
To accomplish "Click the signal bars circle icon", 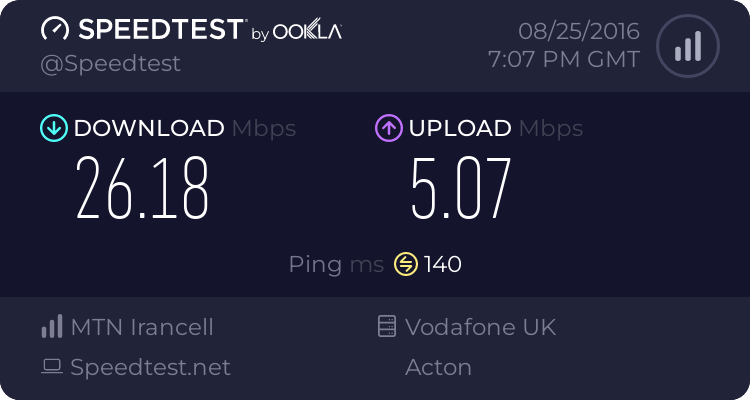I will point(686,46).
